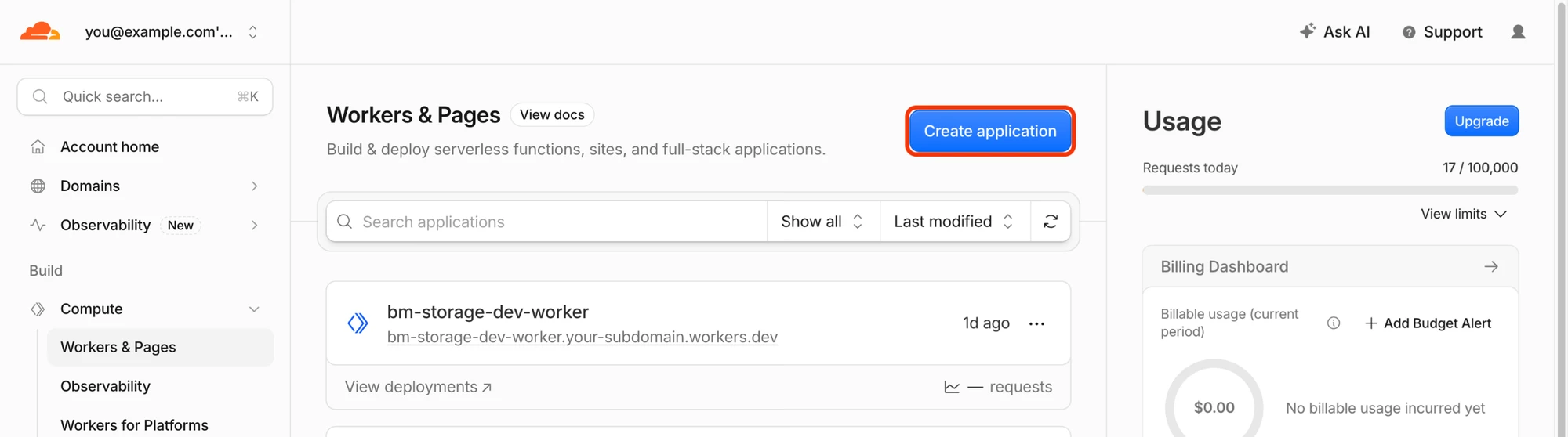This screenshot has height=437, width=1568.
Task: Open the user profile icon
Action: [1518, 32]
